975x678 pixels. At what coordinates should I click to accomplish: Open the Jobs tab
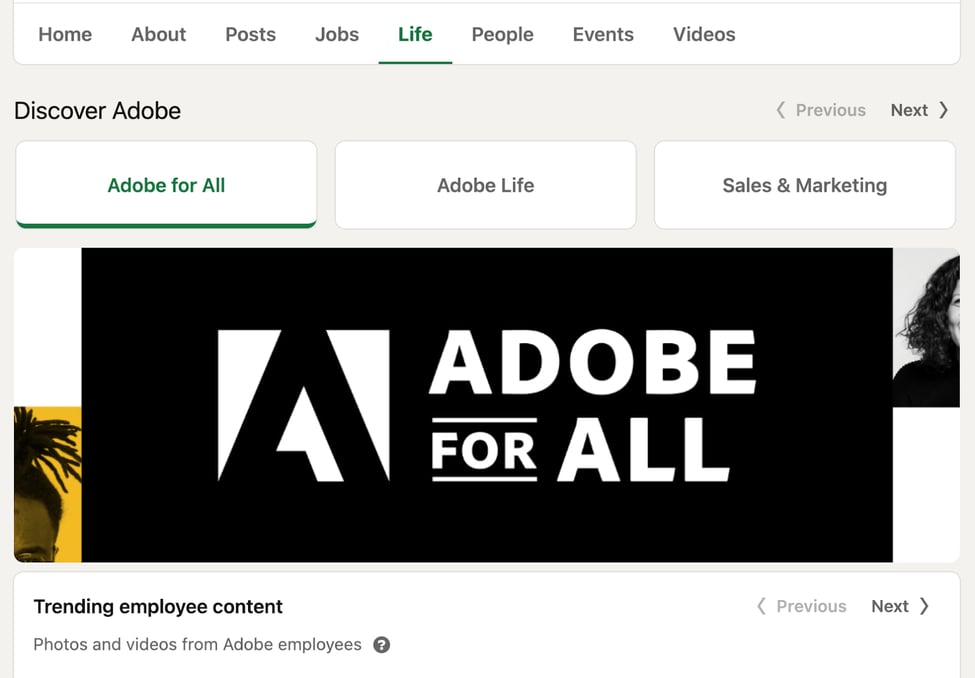[337, 34]
